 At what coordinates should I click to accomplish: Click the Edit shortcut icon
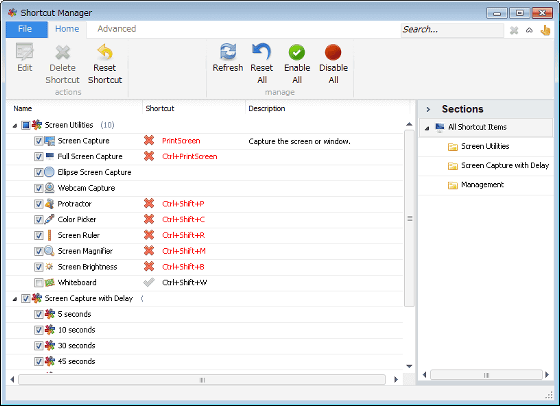[x=25, y=52]
